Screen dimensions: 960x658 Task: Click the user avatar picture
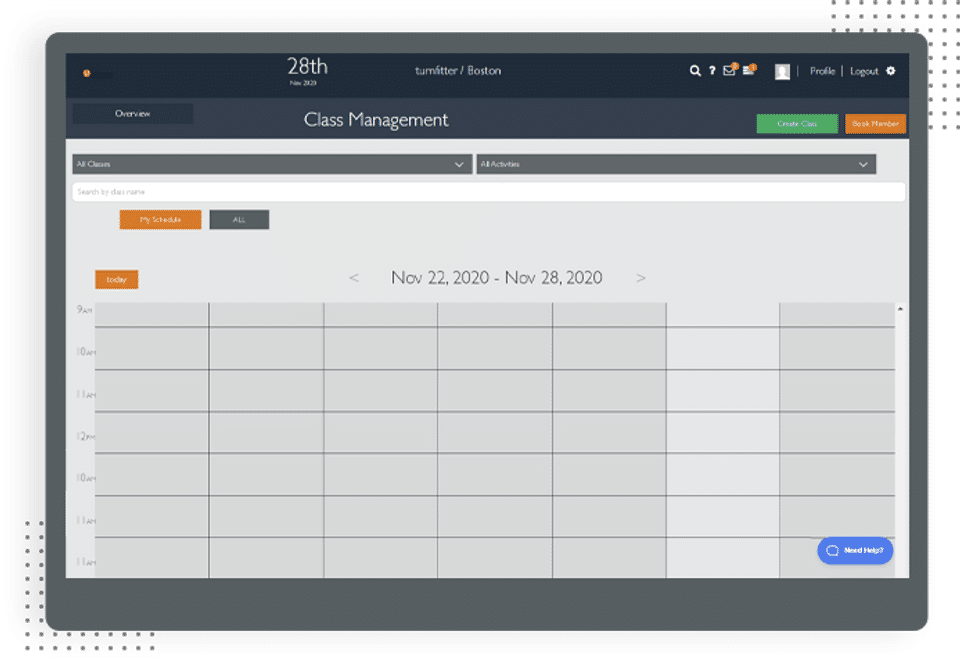click(x=782, y=72)
